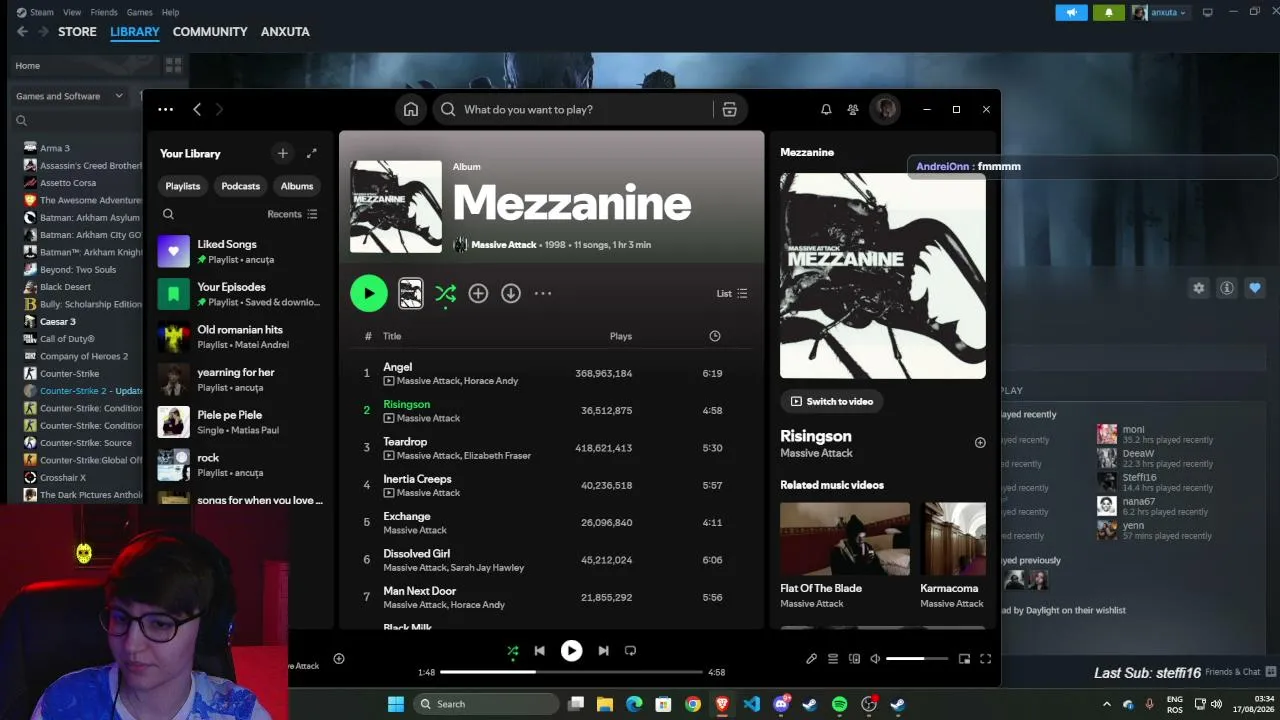This screenshot has height=720, width=1280.
Task: Show hidden icons in system tray
Action: pos(1107,704)
